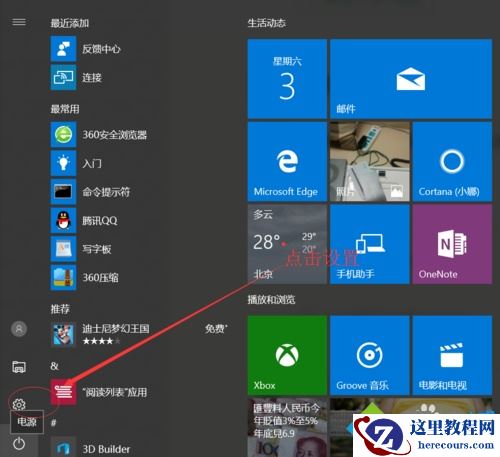
Task: Click the 反馈中心 label
Action: [x=102, y=49]
